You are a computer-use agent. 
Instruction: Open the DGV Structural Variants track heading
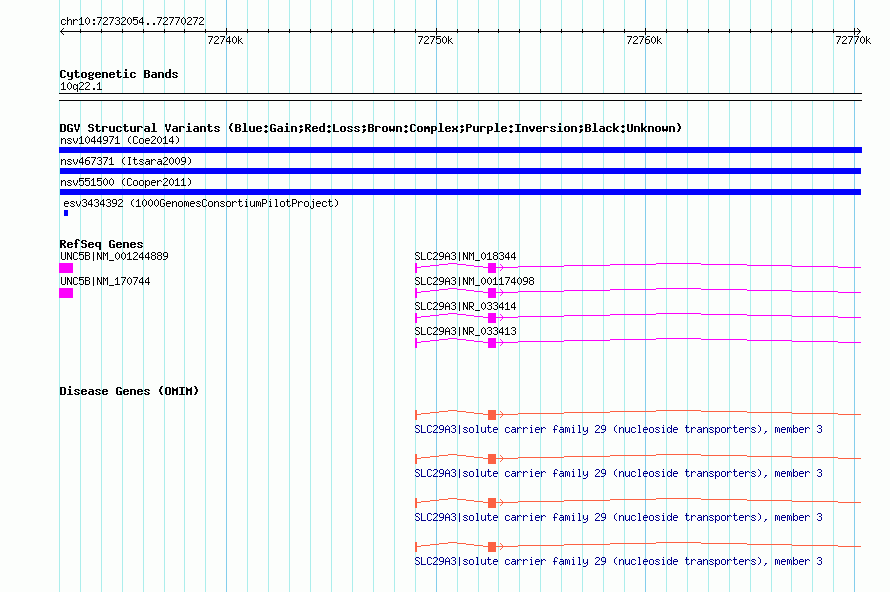point(371,128)
